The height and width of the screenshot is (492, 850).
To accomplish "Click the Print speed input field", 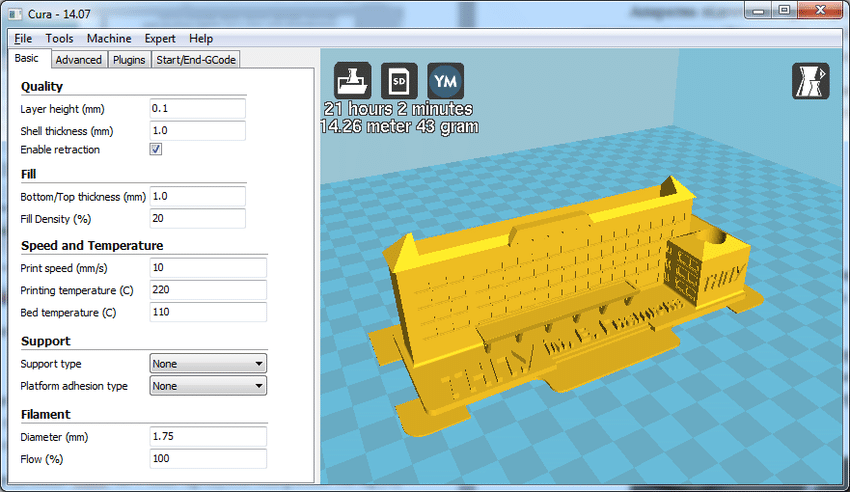I will [208, 268].
